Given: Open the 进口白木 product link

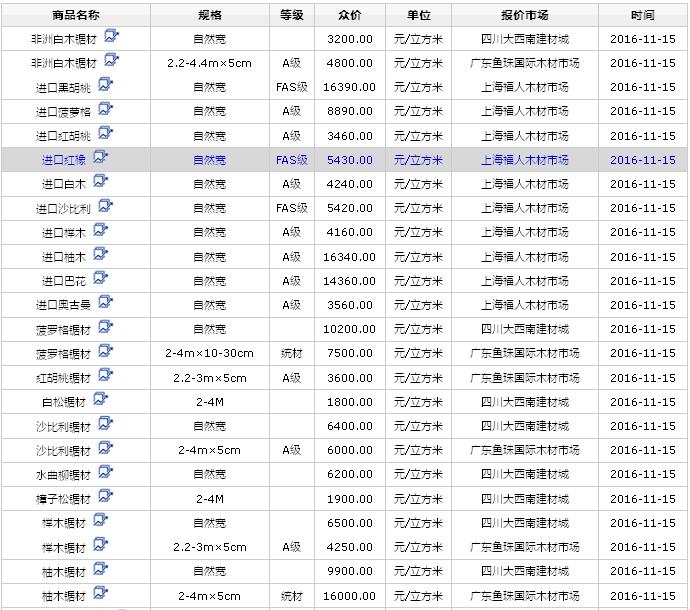Looking at the screenshot, I should pyautogui.click(x=65, y=184).
